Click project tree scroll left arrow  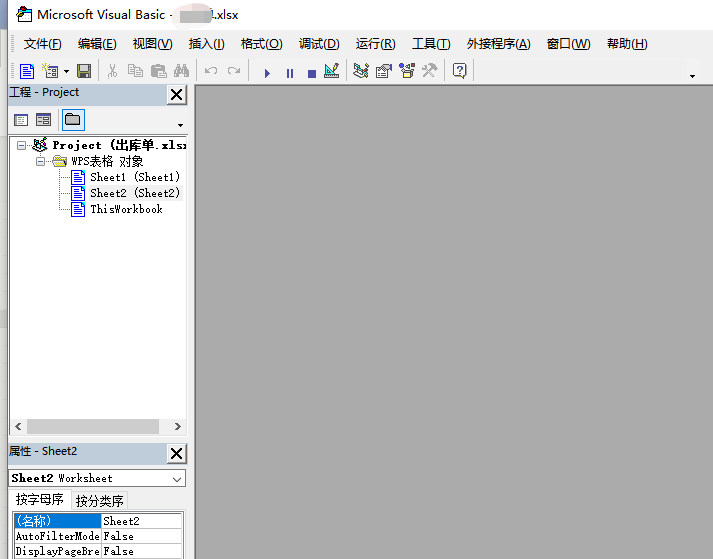pos(18,427)
